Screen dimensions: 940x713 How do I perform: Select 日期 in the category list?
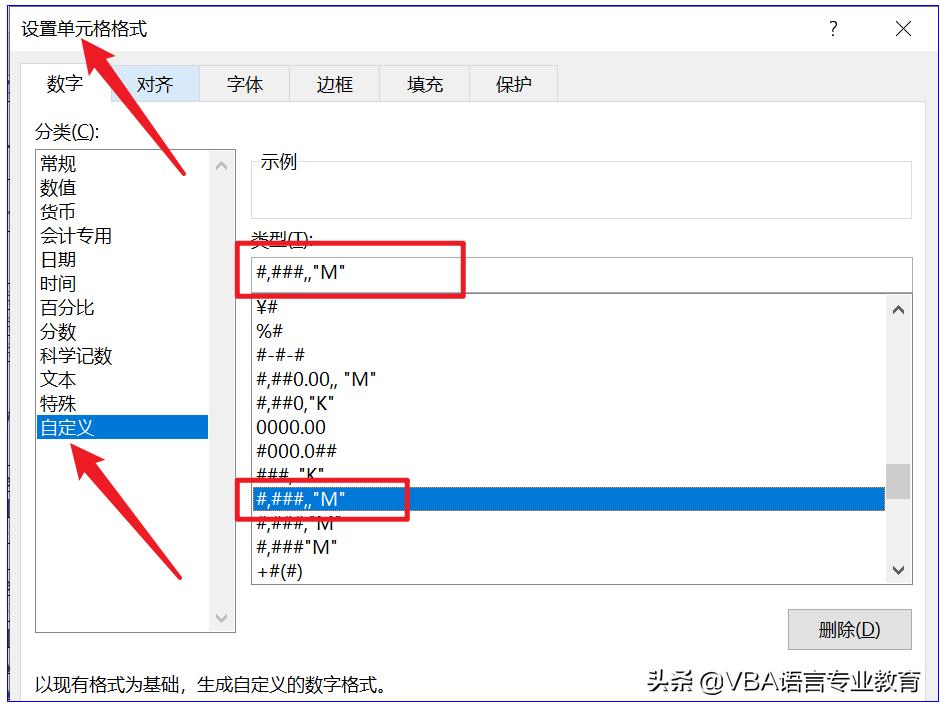coord(57,259)
